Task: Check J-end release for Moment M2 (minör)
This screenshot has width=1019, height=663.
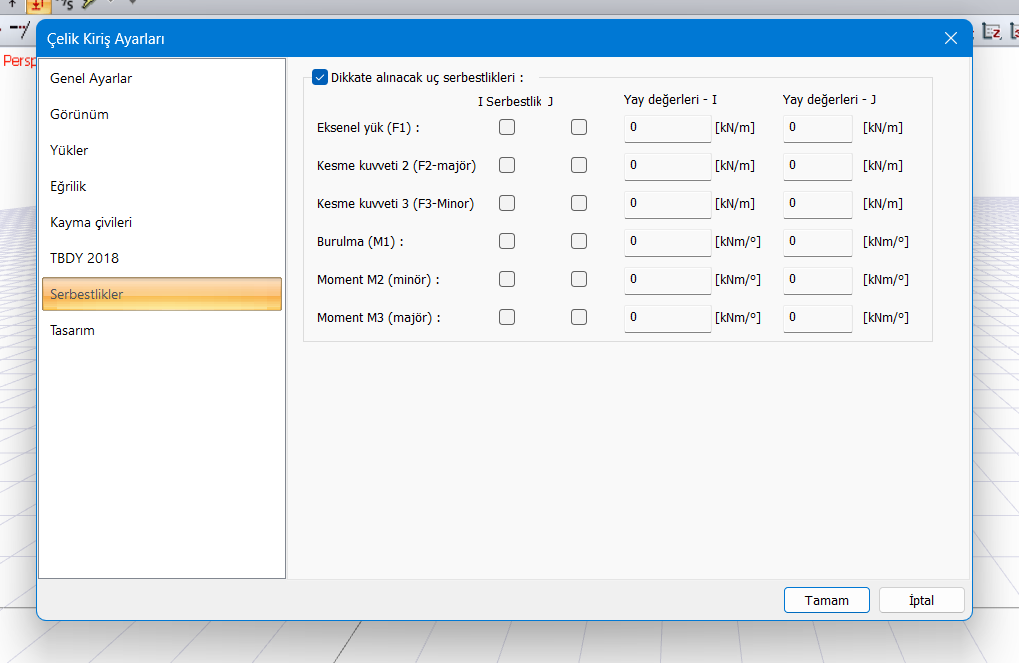Action: click(579, 279)
